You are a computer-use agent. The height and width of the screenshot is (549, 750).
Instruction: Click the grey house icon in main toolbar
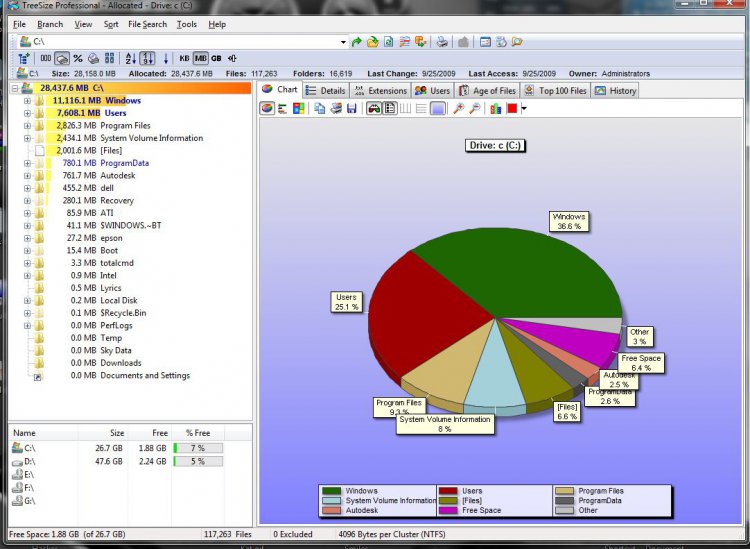pos(463,42)
